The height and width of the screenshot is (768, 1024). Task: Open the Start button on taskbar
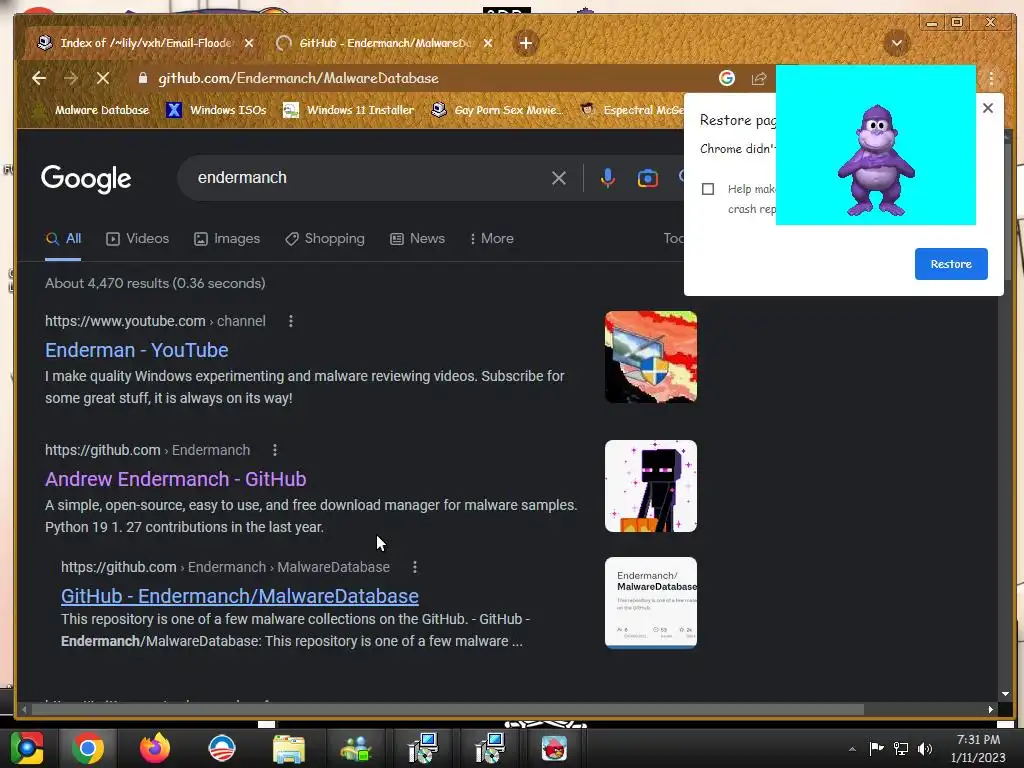click(x=25, y=748)
